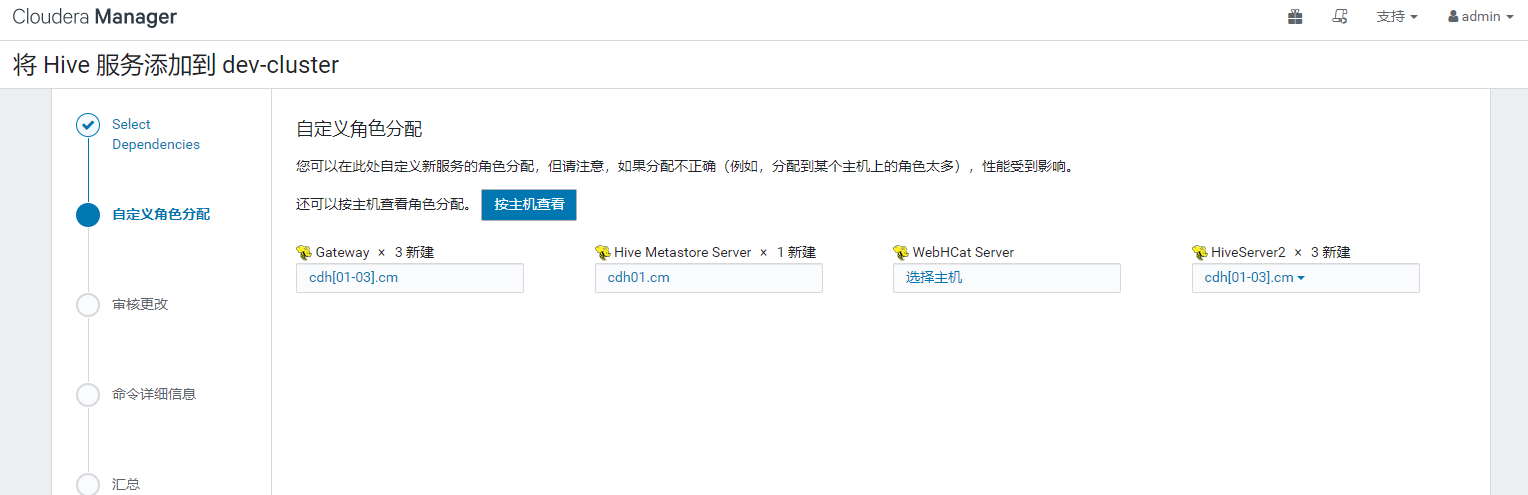Click the active step circle for 自定义角色分配
Viewport: 1528px width, 495px height.
[x=88, y=214]
